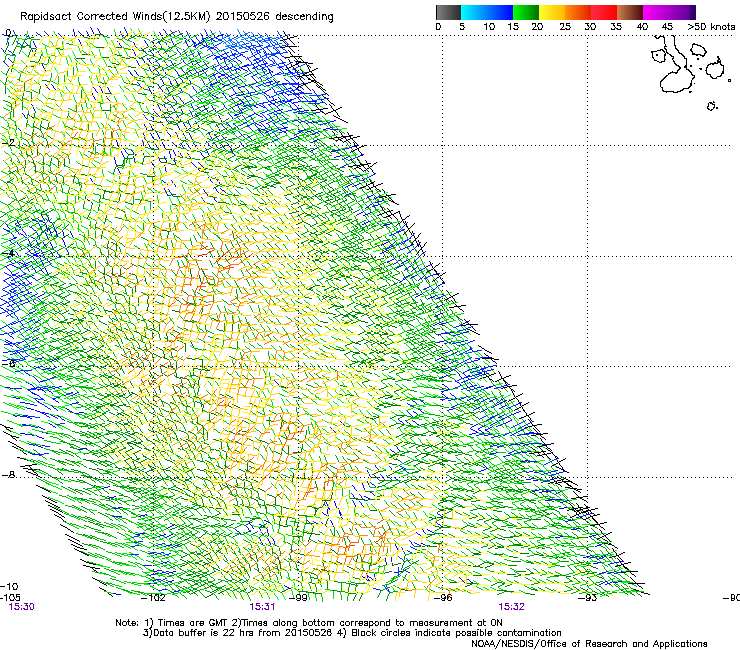Click the latitude label '-8'
Image resolution: width=740 pixels, height=650 pixels.
(x=8, y=474)
